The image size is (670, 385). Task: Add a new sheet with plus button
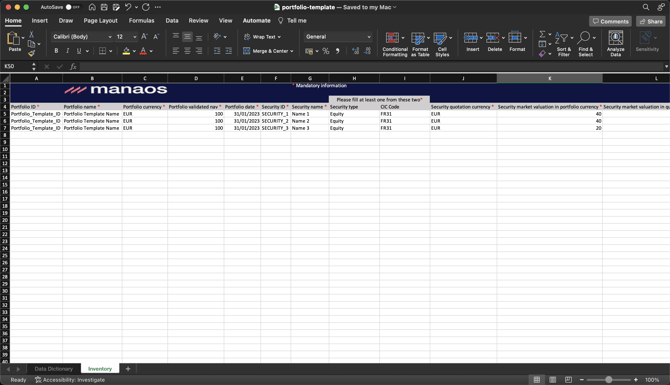click(128, 369)
